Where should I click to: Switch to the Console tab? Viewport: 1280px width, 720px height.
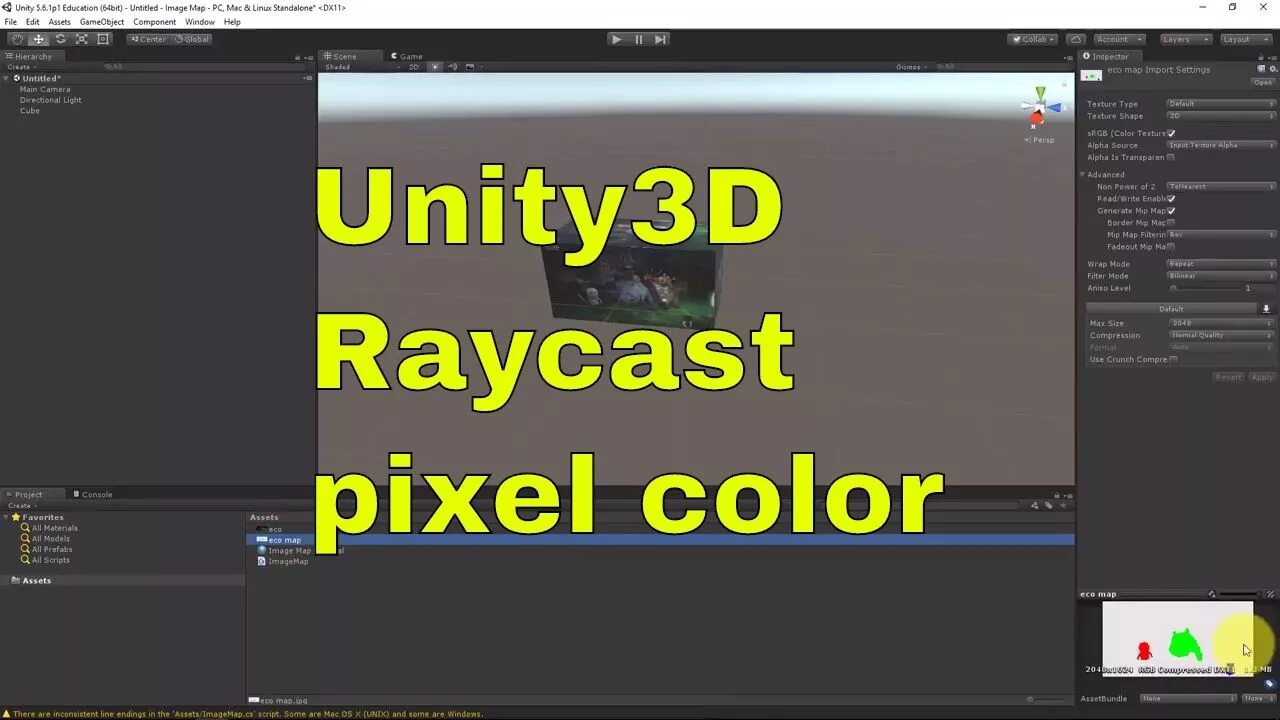(92, 494)
